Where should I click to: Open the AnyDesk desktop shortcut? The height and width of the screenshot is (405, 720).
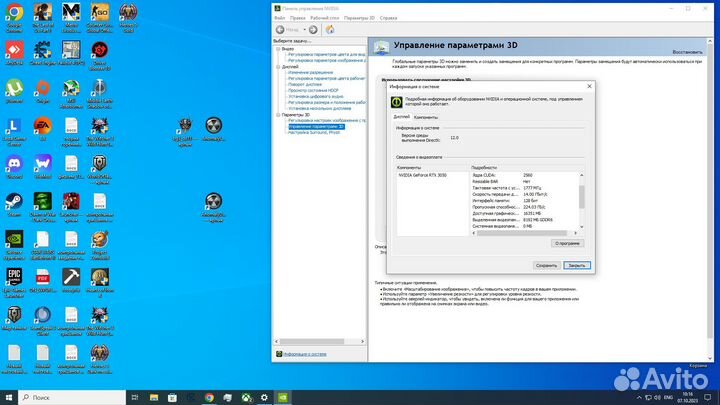[x=14, y=51]
